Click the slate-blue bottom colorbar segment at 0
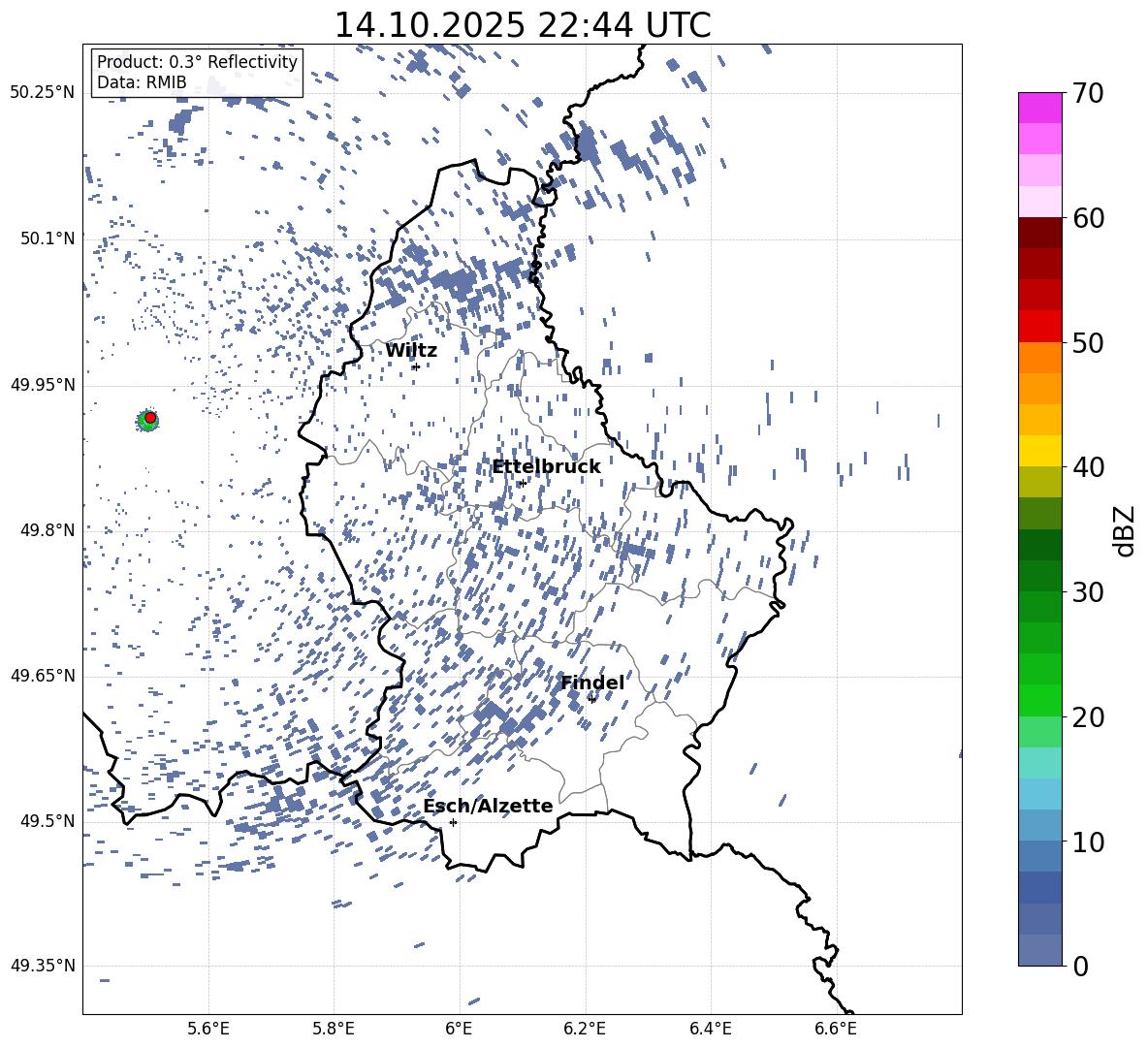Image resolution: width=1148 pixels, height=1048 pixels. [x=1039, y=951]
